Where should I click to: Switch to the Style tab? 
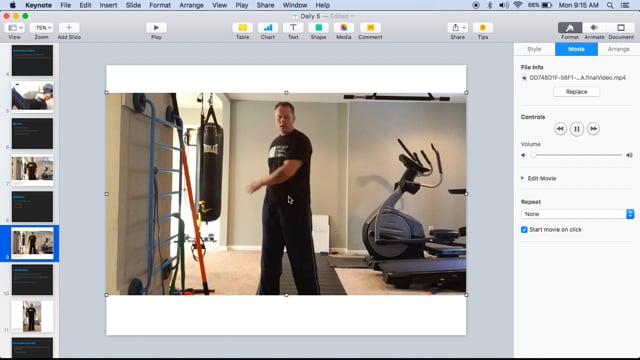534,49
